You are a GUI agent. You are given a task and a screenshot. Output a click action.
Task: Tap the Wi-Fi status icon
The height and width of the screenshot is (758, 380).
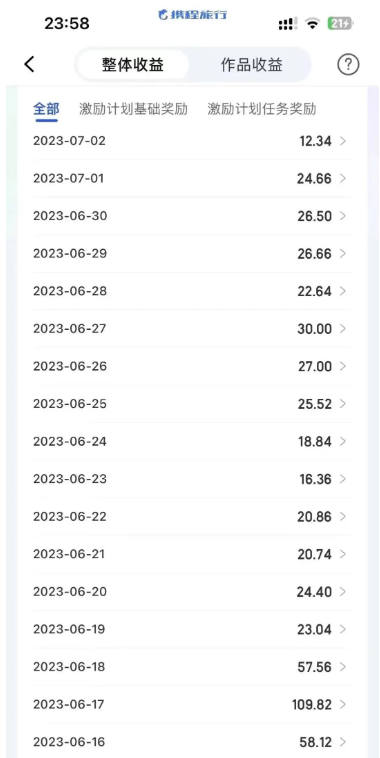point(313,24)
